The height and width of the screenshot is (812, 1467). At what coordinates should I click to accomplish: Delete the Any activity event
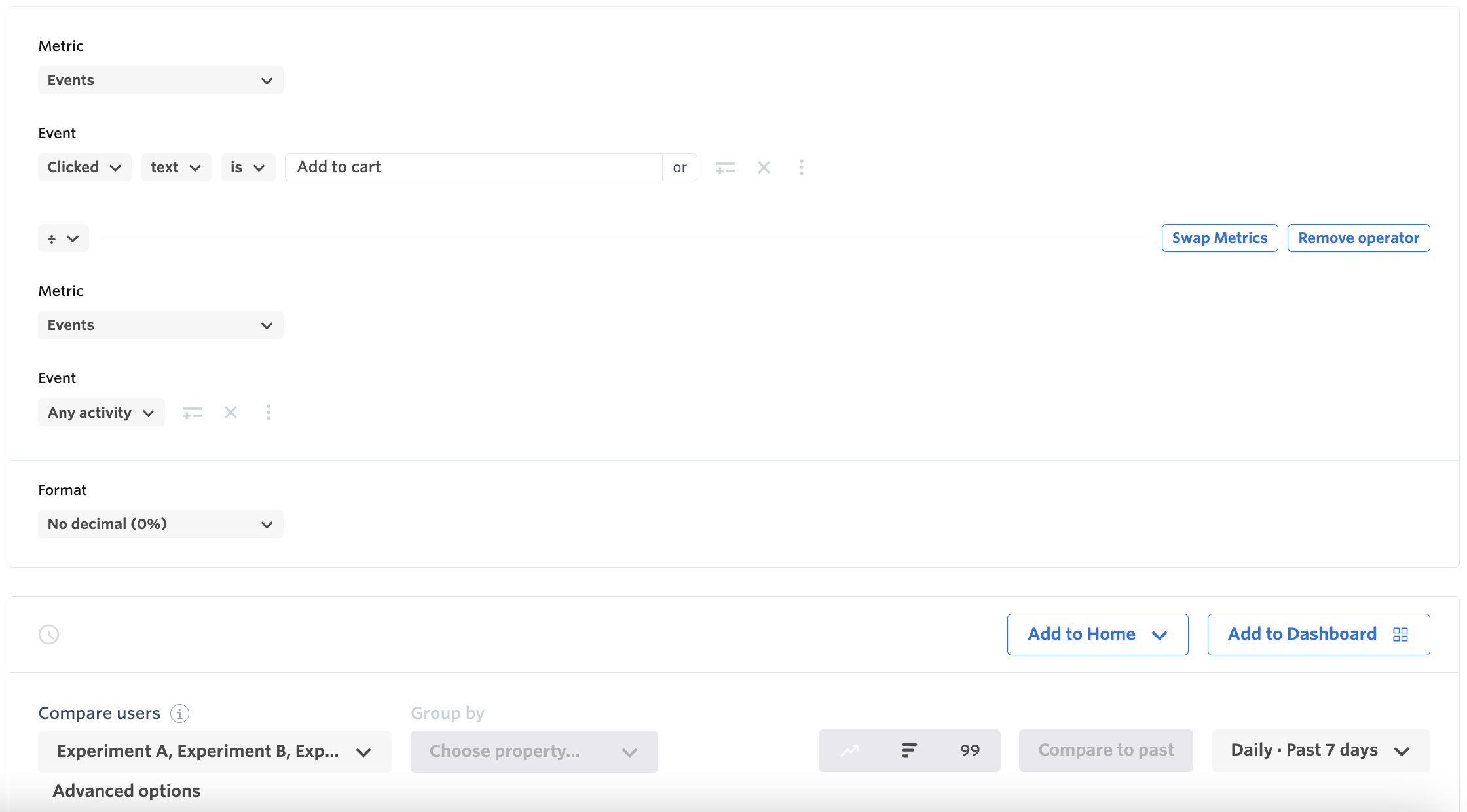pos(231,412)
